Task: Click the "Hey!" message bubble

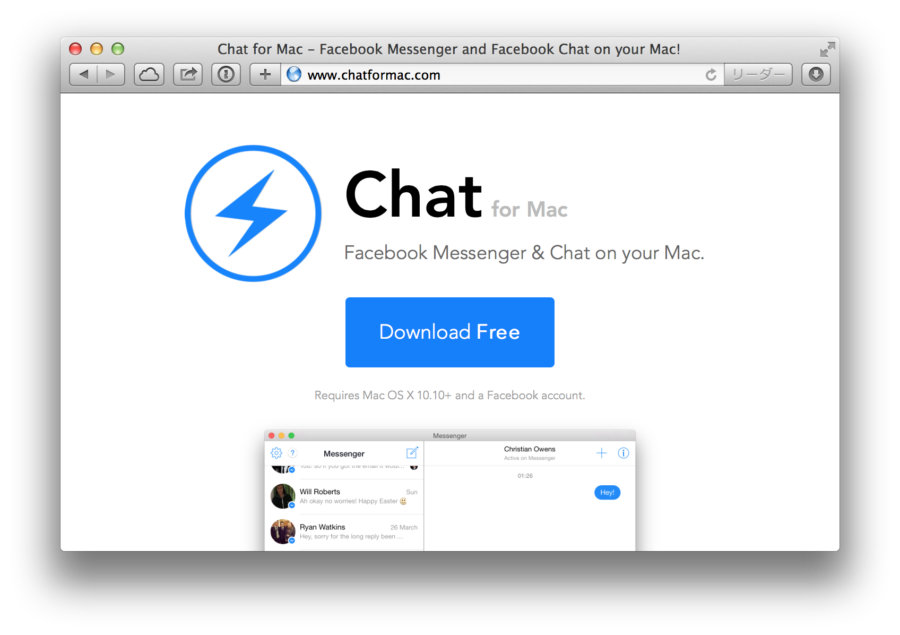Action: (x=607, y=492)
